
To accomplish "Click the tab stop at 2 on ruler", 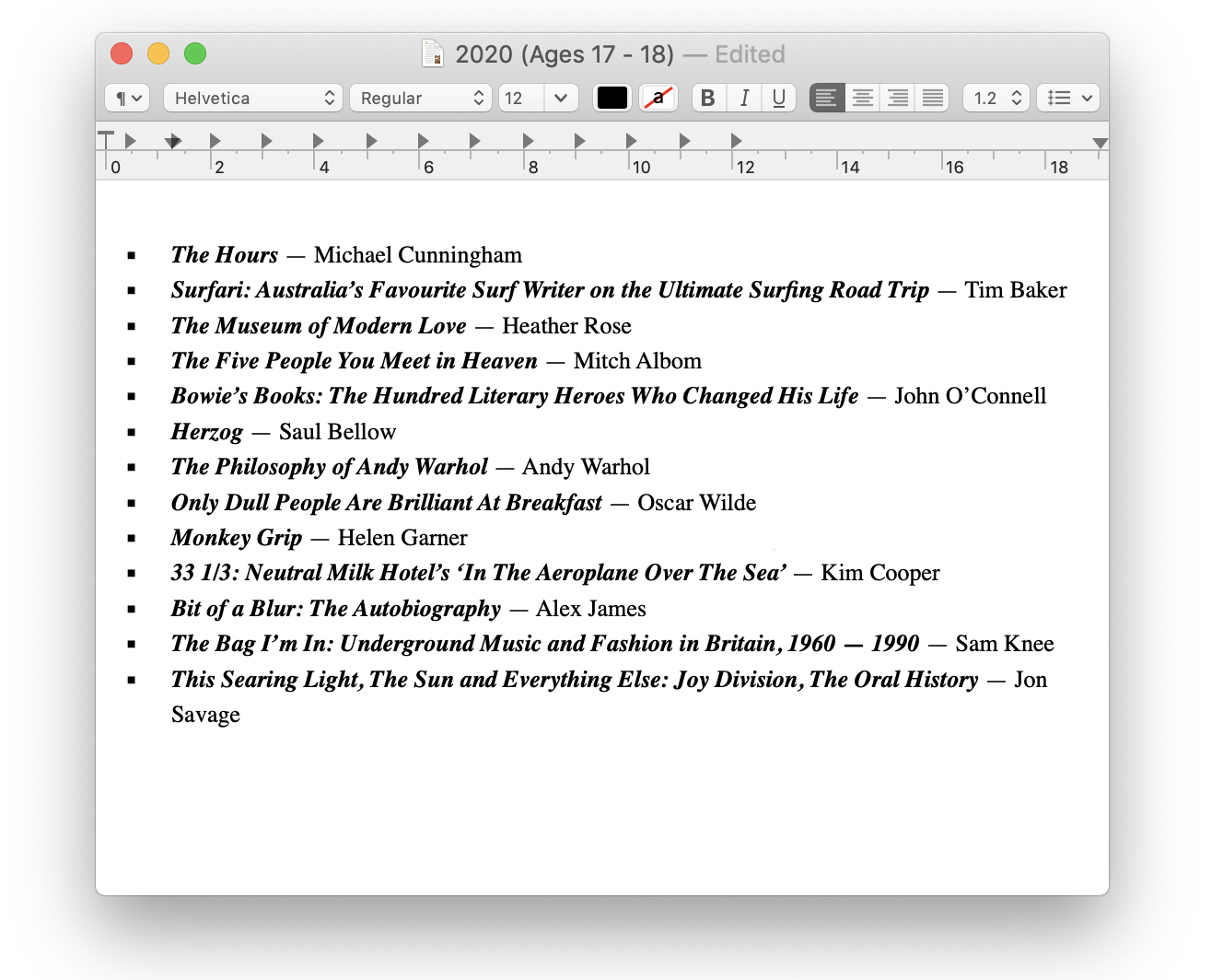I will pyautogui.click(x=215, y=141).
